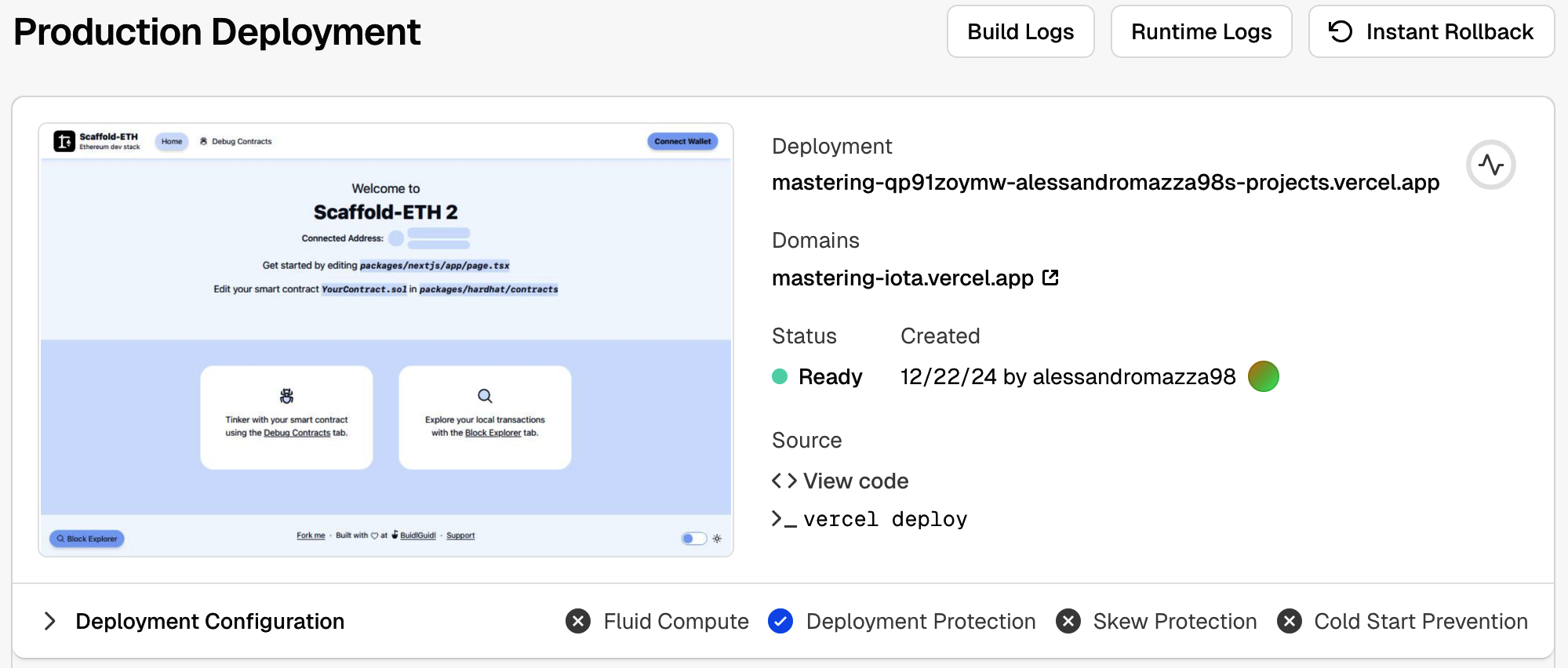Select the Home tab in the preview
Viewport: 1568px width, 668px height.
click(x=172, y=142)
